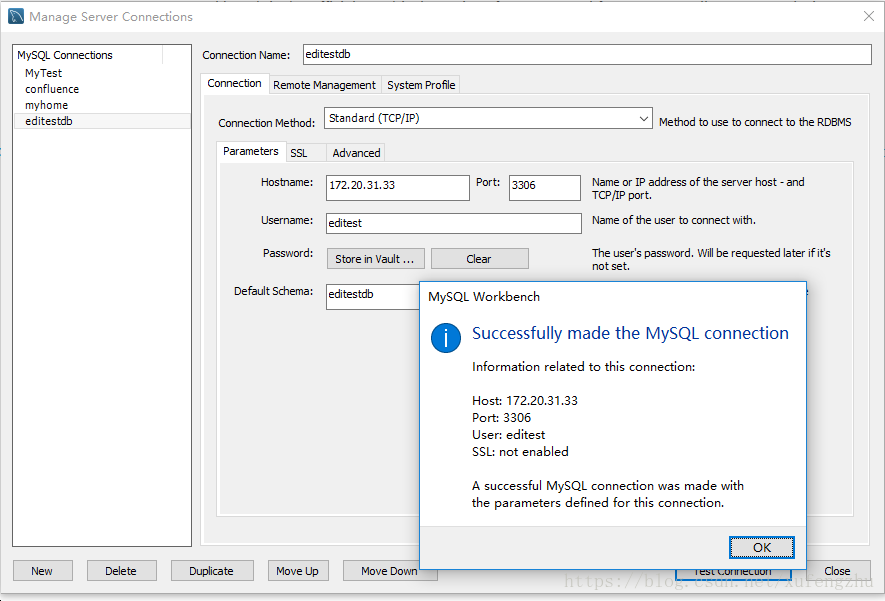Viewport: 885px width, 601px height.
Task: Click 'Successfully made the MySQL connection' heading
Action: point(630,333)
